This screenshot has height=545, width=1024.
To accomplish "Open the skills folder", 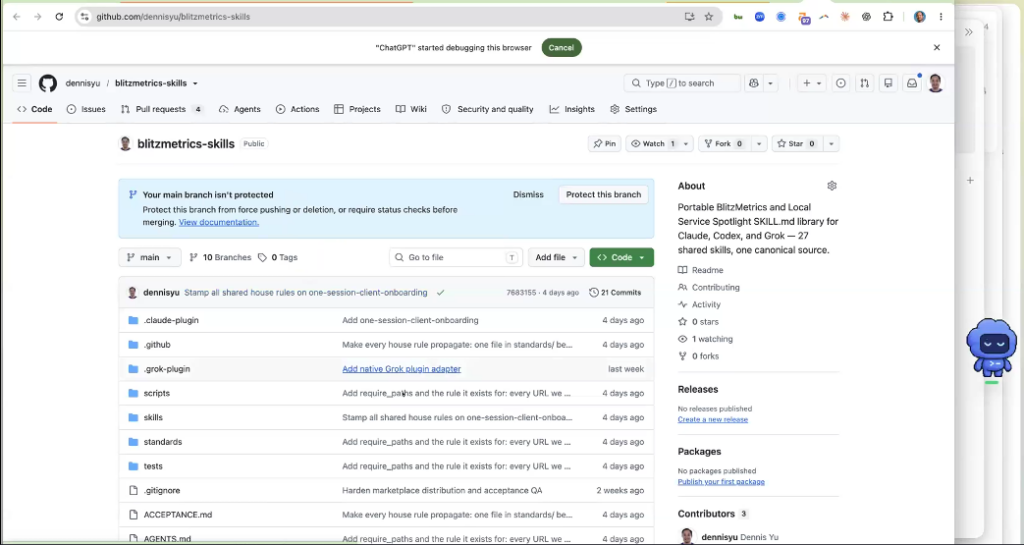I will (153, 417).
